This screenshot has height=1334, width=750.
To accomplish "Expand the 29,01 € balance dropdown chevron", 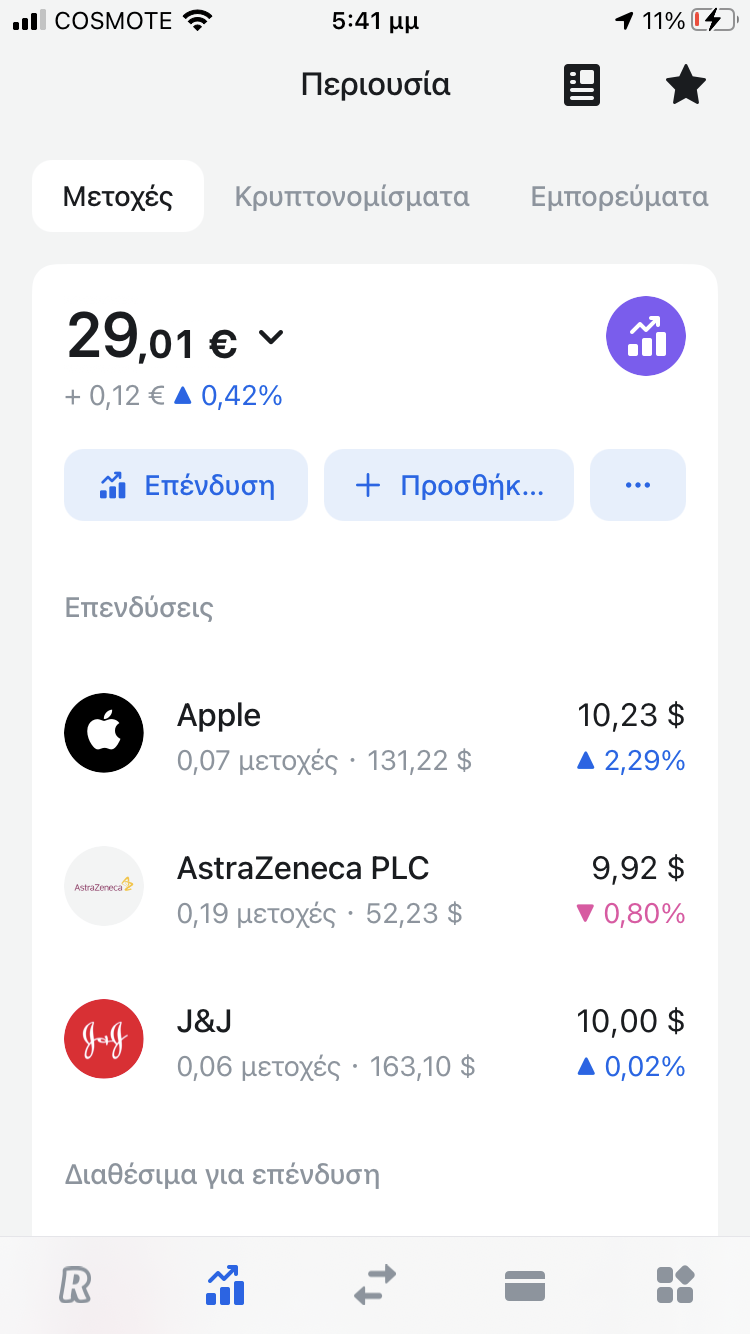I will [271, 338].
